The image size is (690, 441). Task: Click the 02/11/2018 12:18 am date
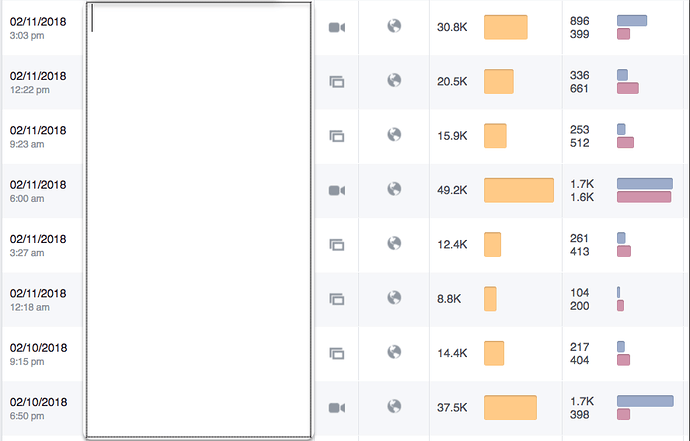[x=38, y=299]
